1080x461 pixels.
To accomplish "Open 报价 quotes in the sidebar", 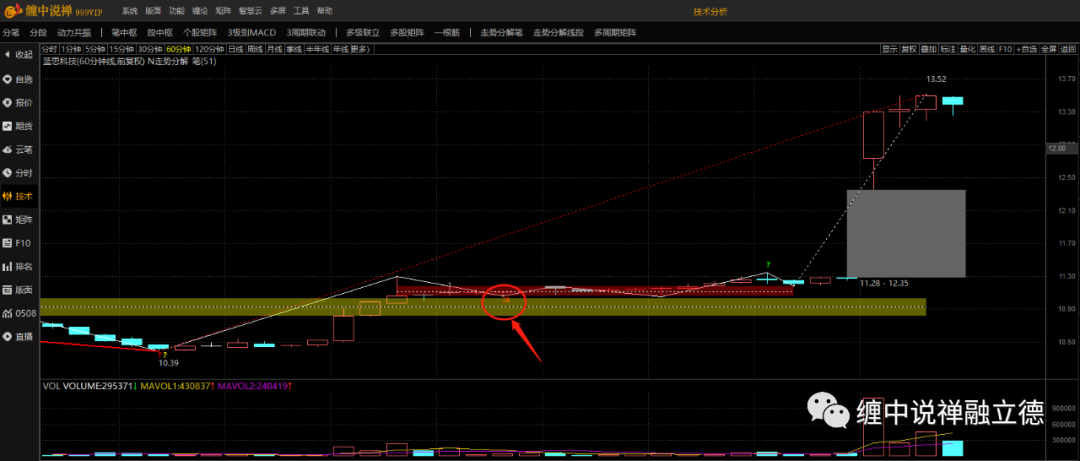I will pyautogui.click(x=18, y=103).
